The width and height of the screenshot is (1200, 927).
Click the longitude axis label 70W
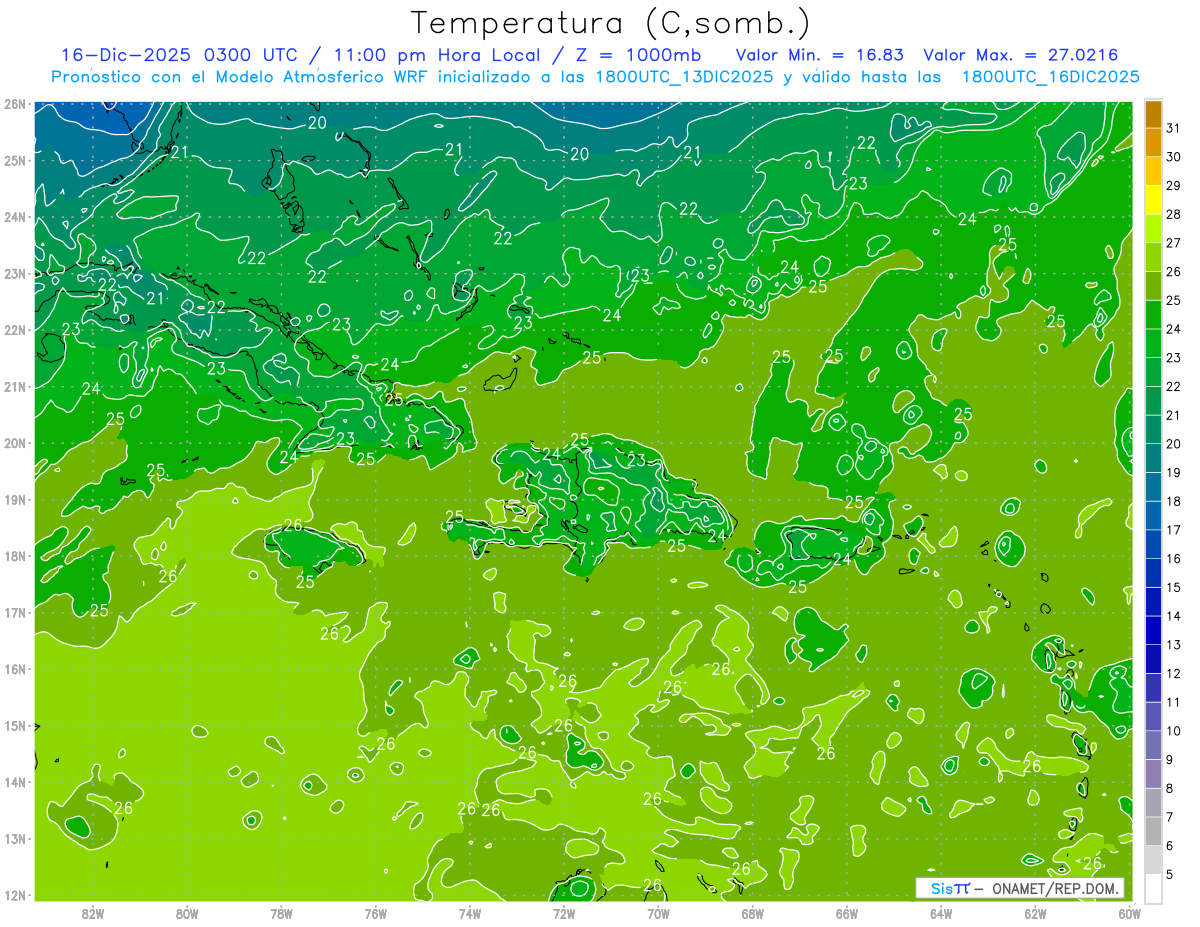point(658,913)
